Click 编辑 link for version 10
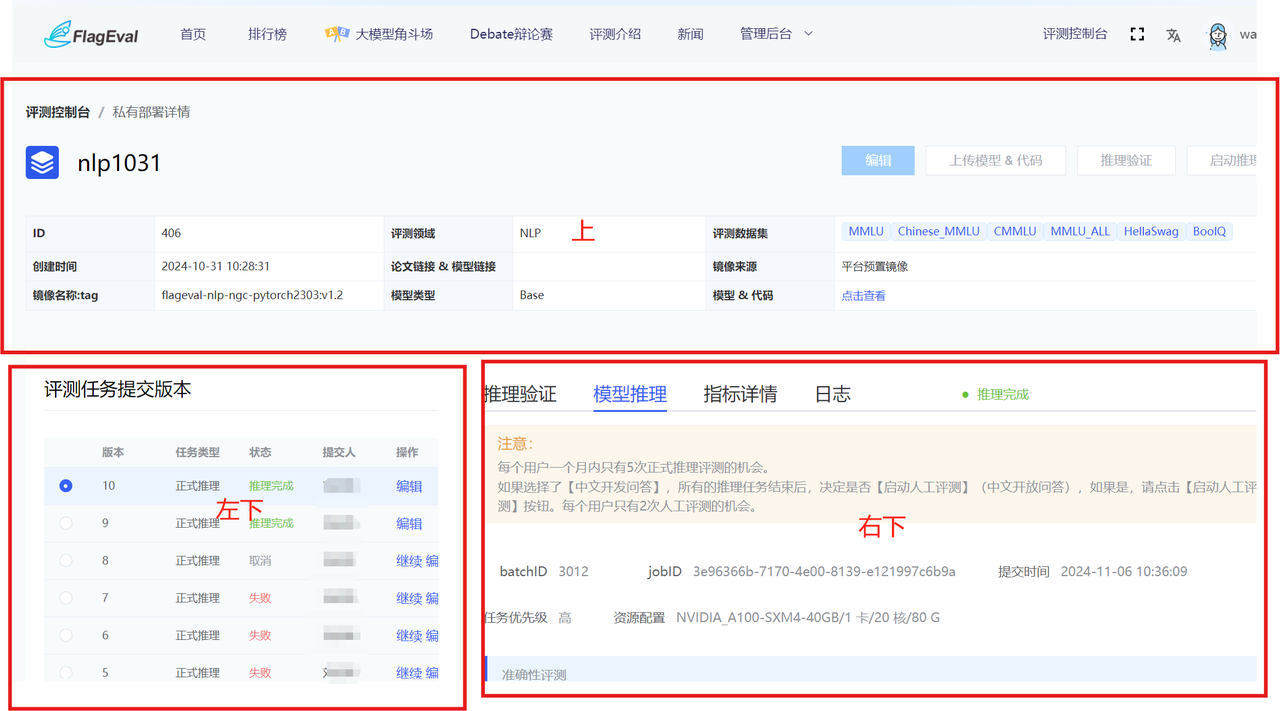 click(409, 486)
